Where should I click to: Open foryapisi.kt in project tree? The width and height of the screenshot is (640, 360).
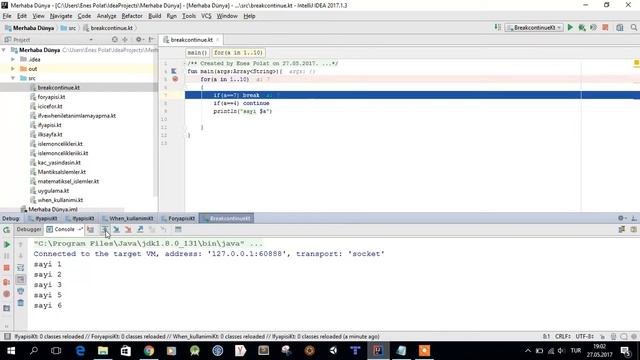click(x=51, y=97)
